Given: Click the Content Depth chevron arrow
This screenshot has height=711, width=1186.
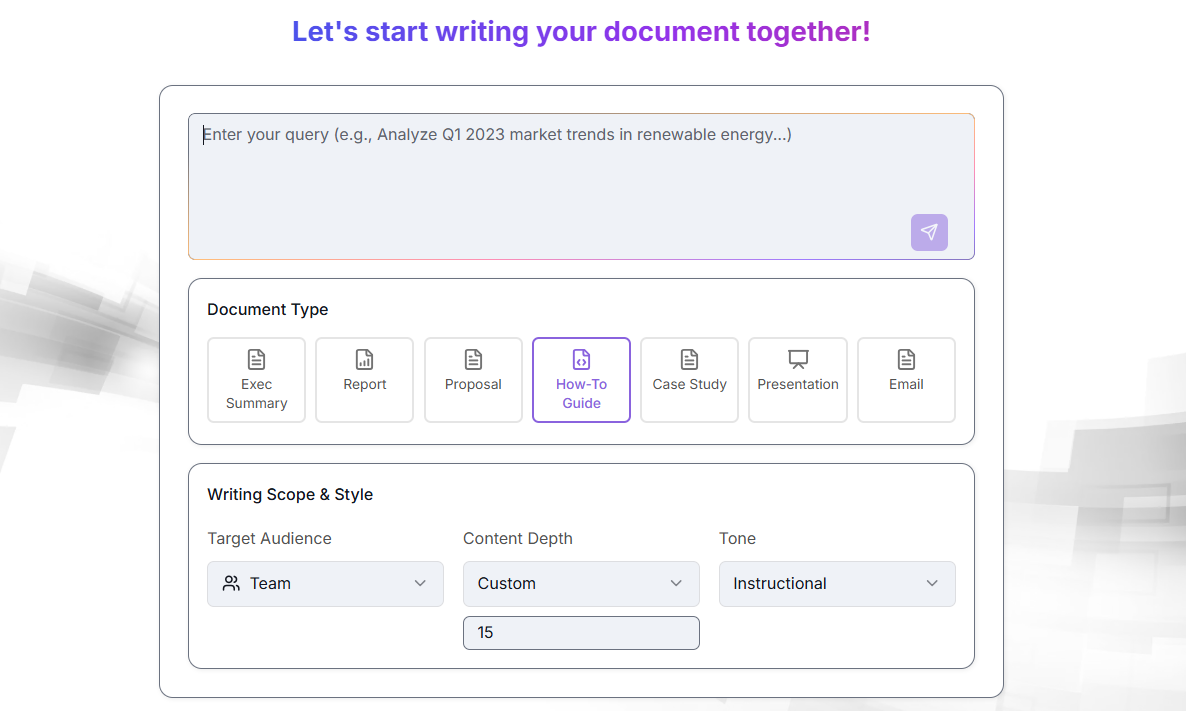Looking at the screenshot, I should (676, 583).
